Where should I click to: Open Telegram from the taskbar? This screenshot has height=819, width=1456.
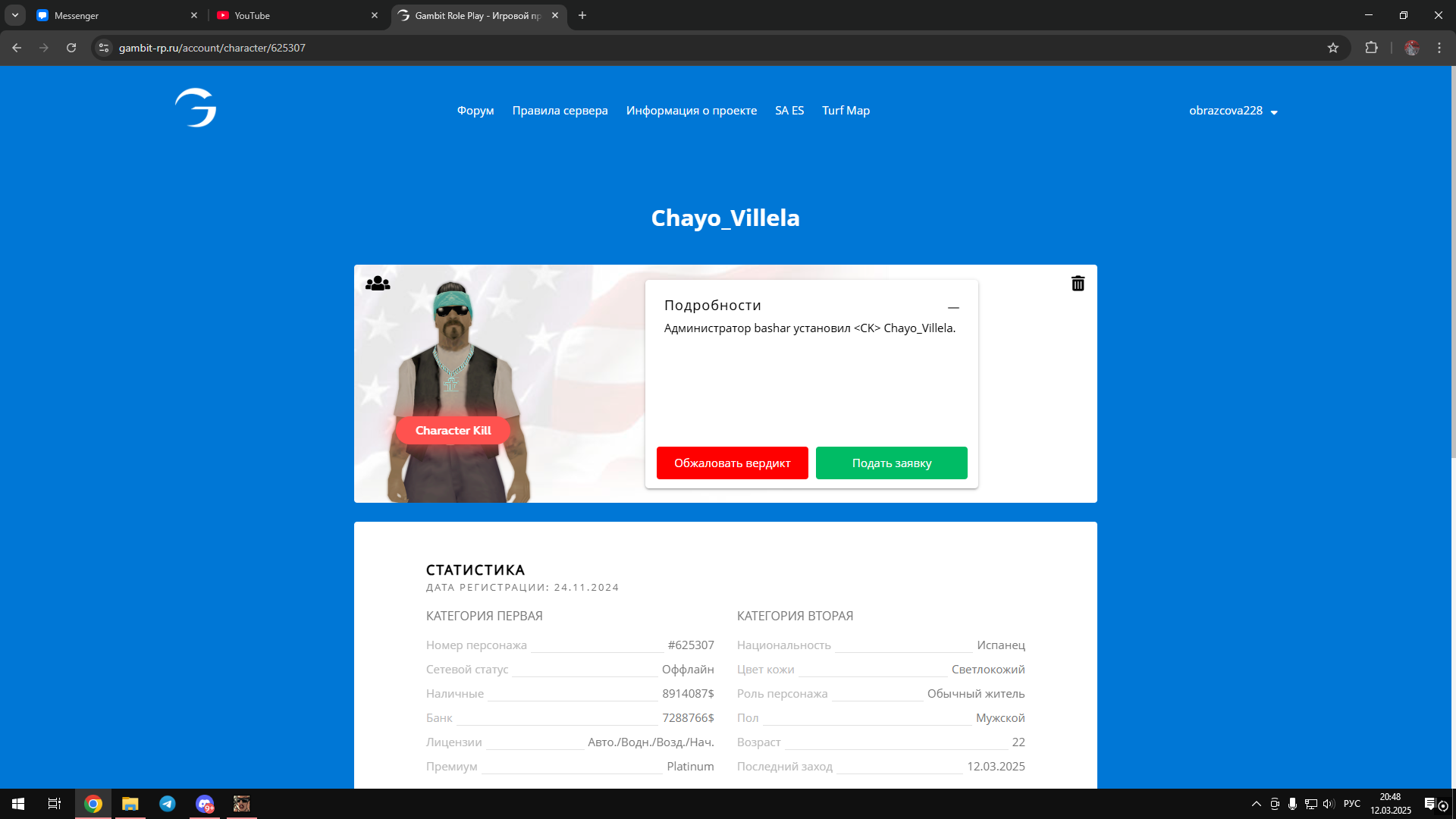(168, 804)
